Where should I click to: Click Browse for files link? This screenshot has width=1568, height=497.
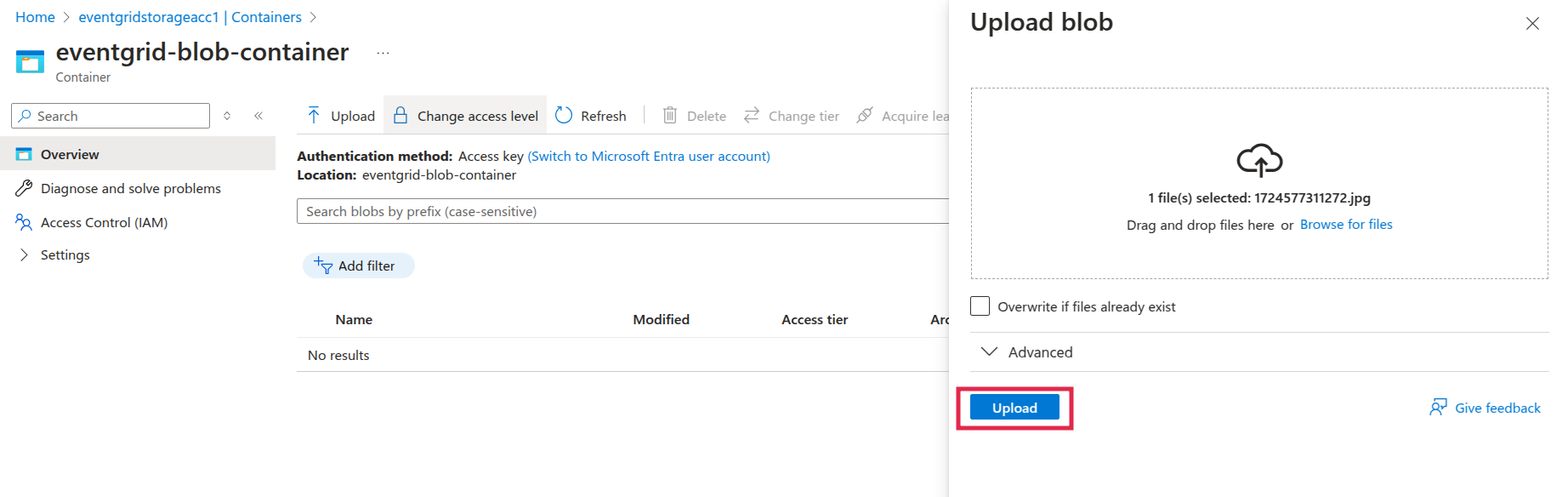pyautogui.click(x=1346, y=225)
